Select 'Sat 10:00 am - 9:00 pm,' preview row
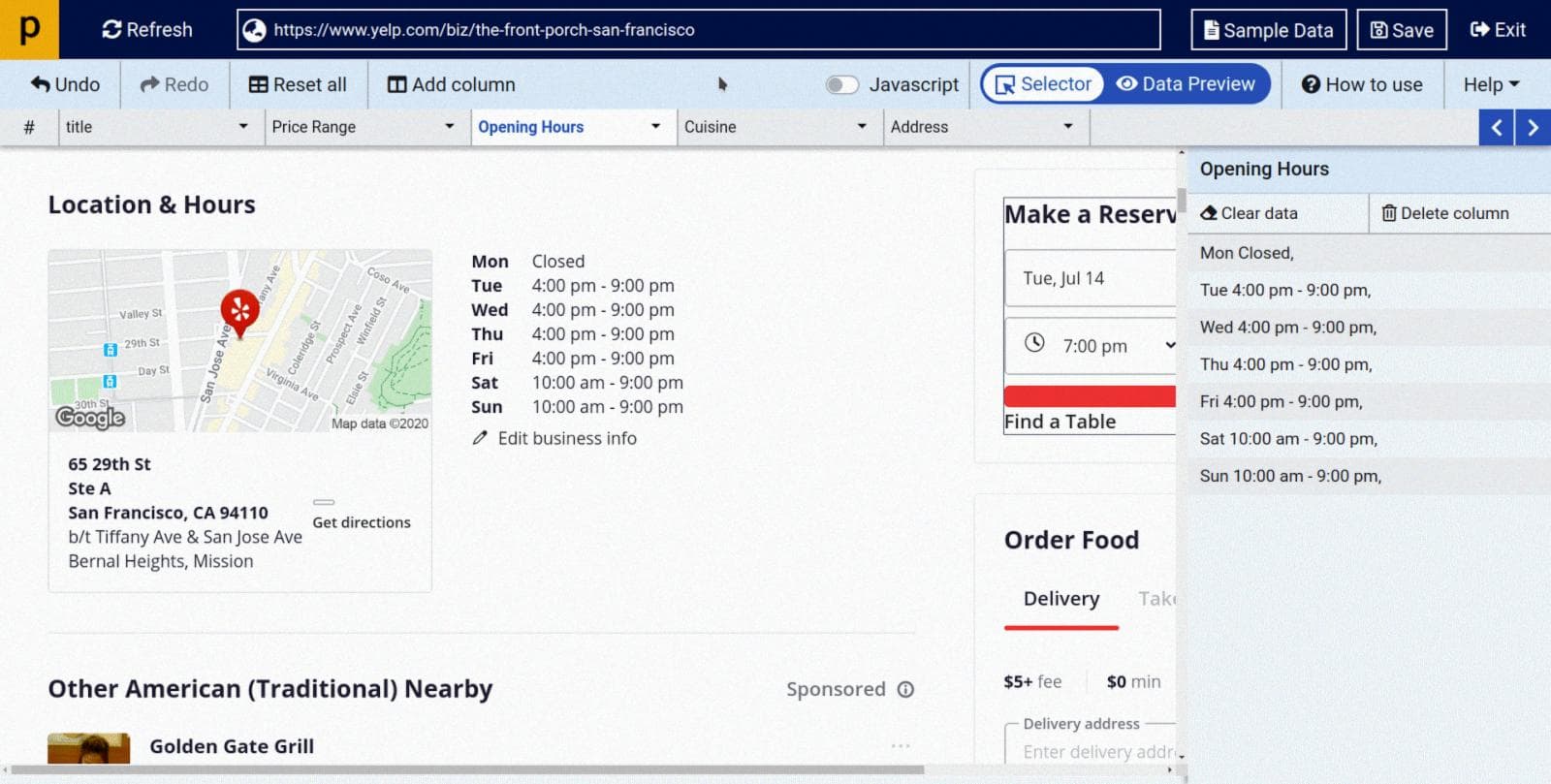The image size is (1551, 784). (x=1369, y=439)
